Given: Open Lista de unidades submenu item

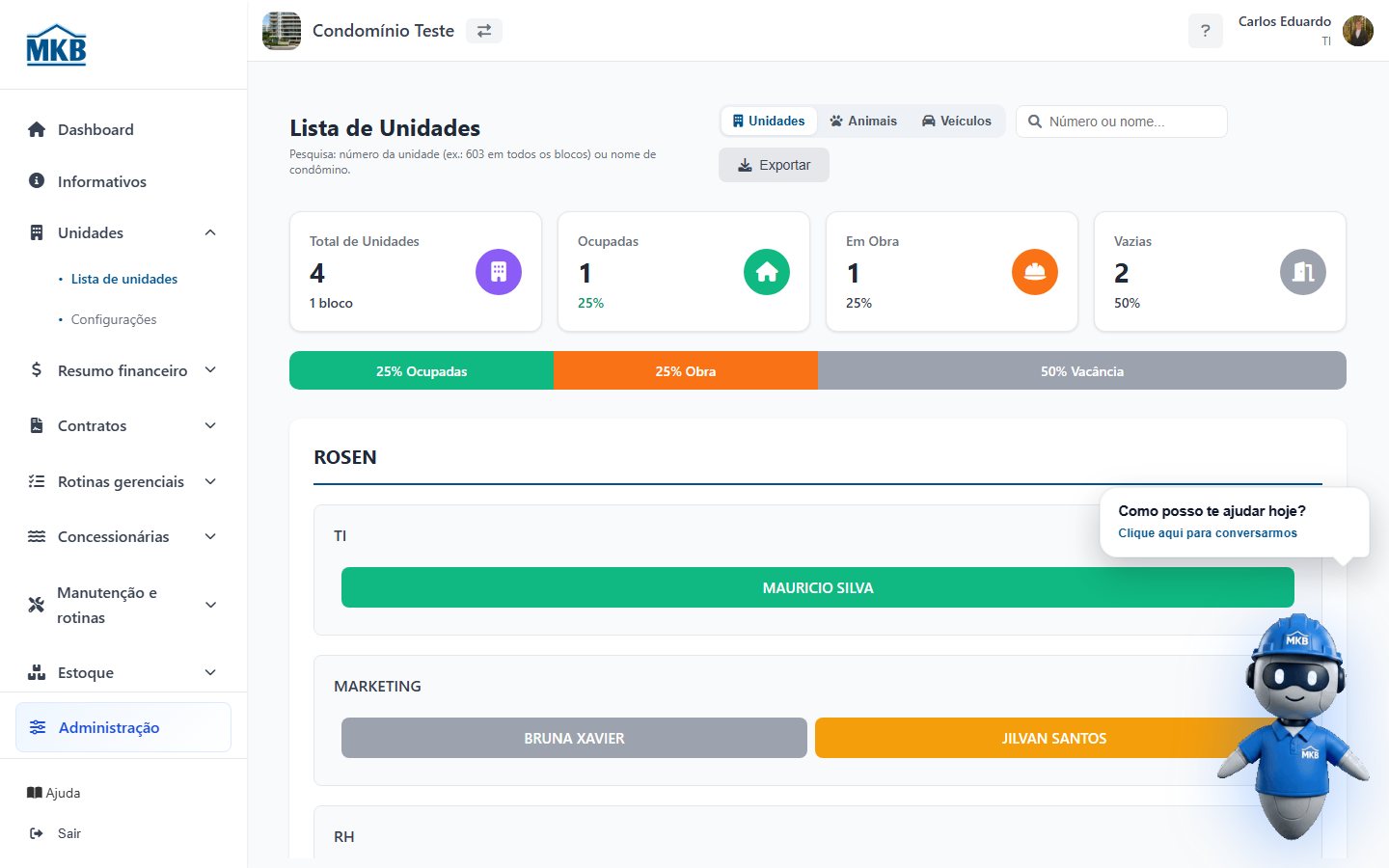Looking at the screenshot, I should pyautogui.click(x=124, y=279).
